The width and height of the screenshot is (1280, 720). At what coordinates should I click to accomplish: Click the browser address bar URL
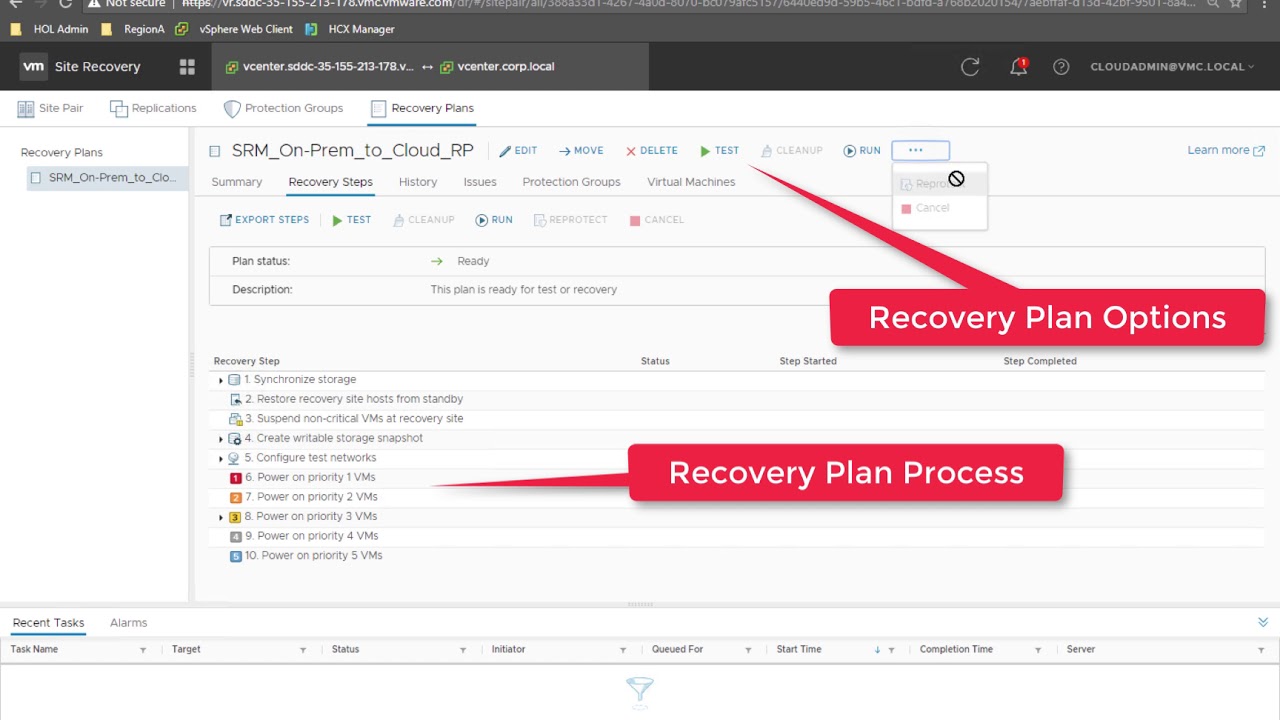tap(688, 4)
